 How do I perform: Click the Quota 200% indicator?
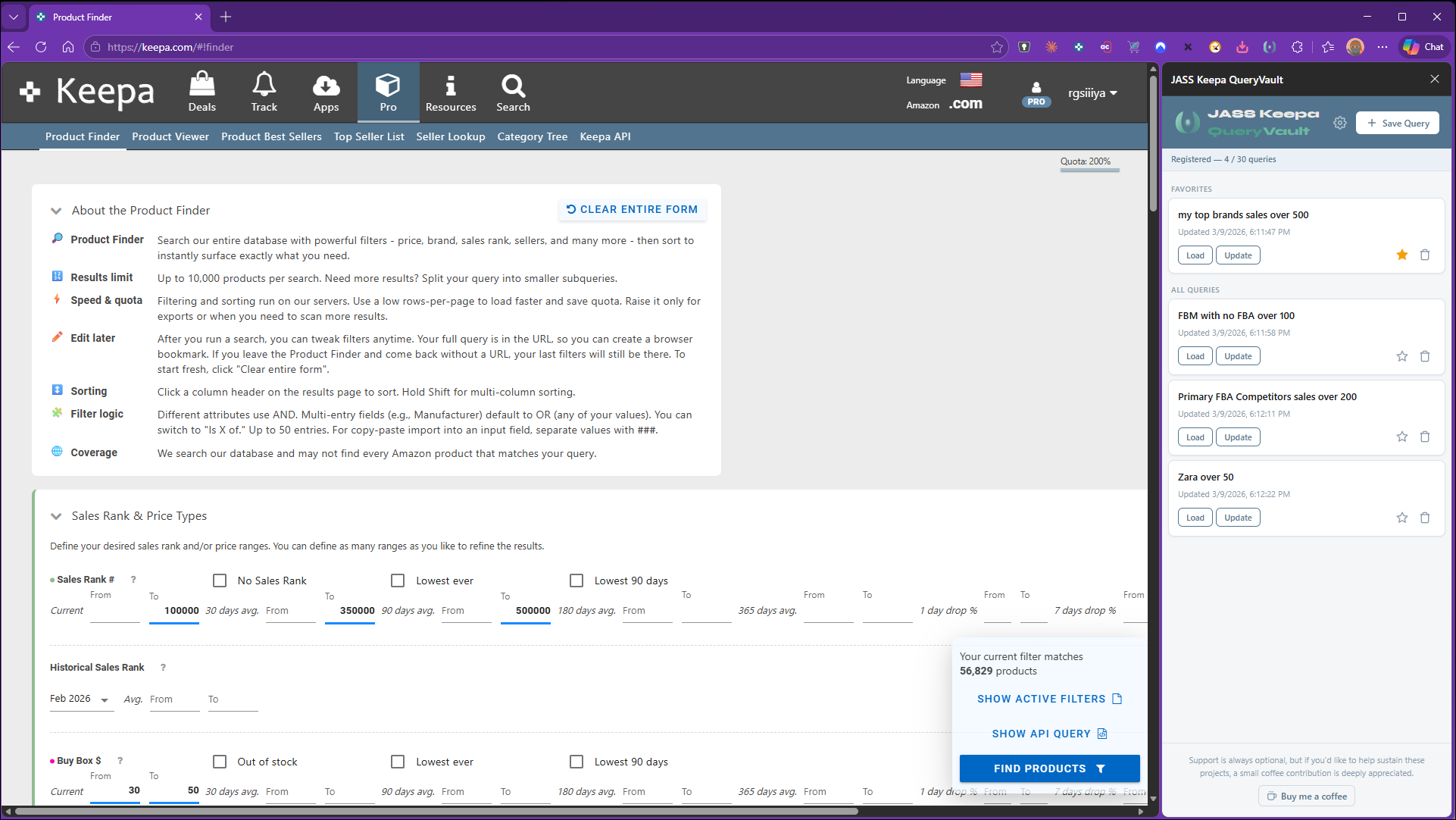1089,162
